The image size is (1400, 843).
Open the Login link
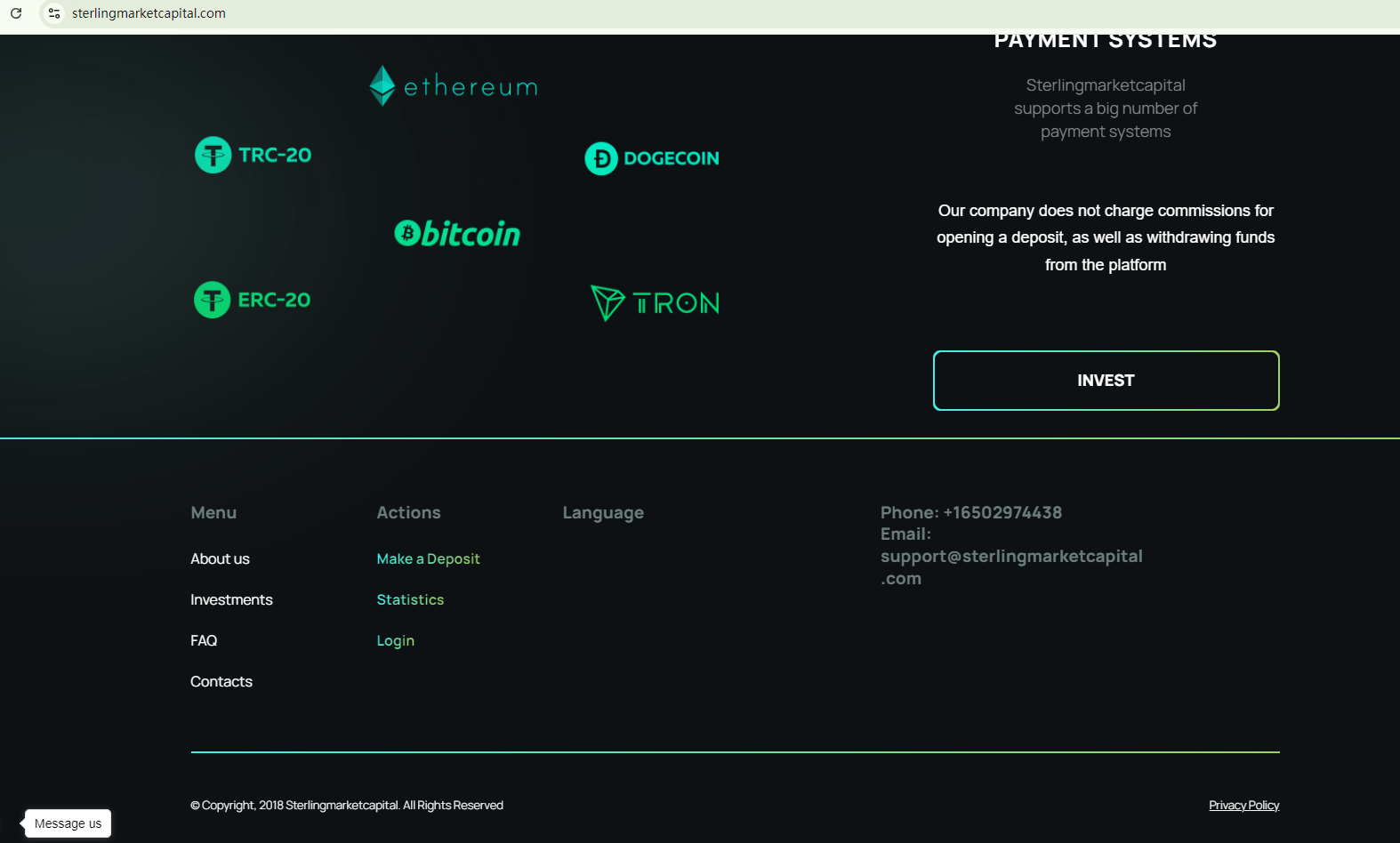[395, 640]
